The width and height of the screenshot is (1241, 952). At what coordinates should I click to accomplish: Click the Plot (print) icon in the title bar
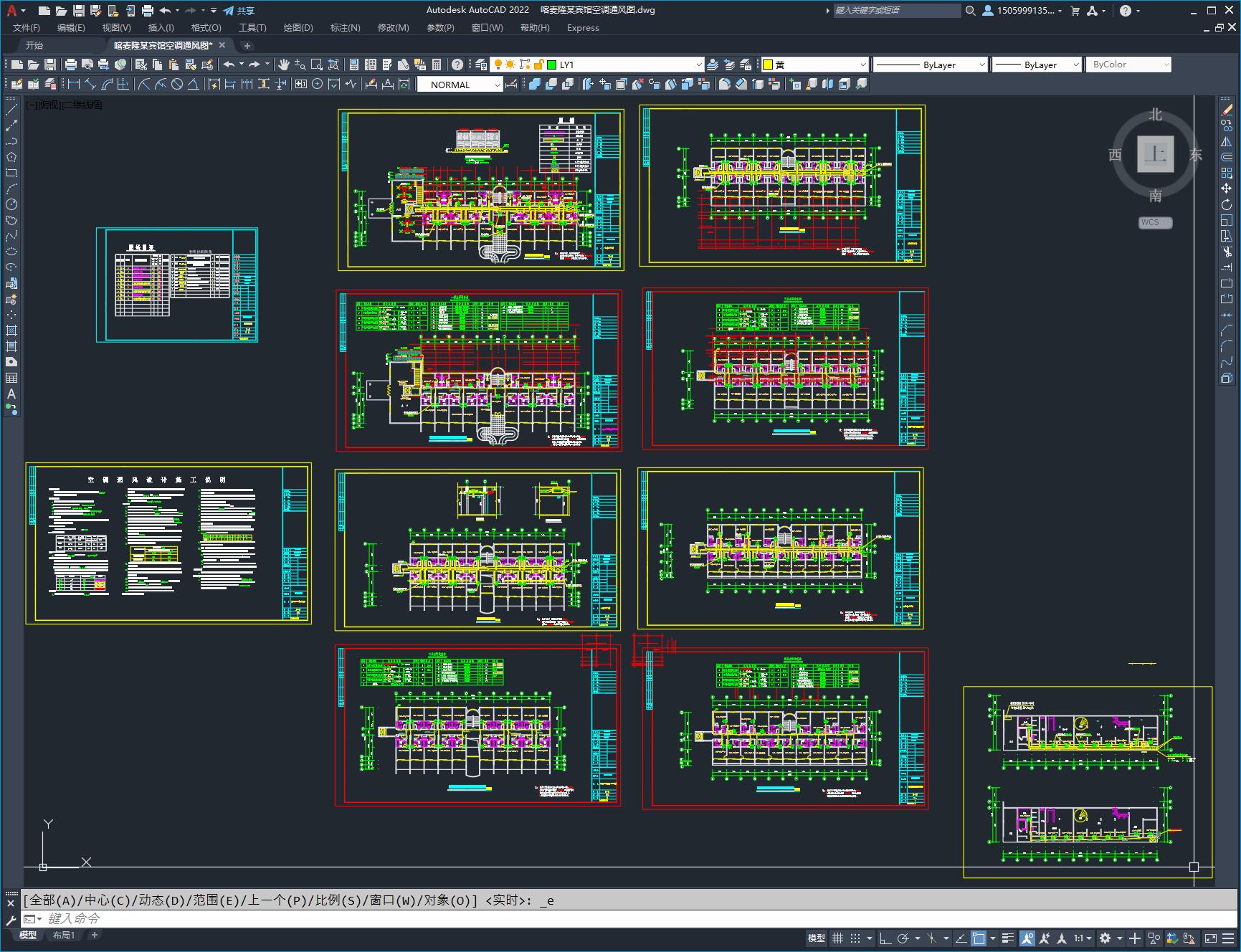pyautogui.click(x=148, y=11)
